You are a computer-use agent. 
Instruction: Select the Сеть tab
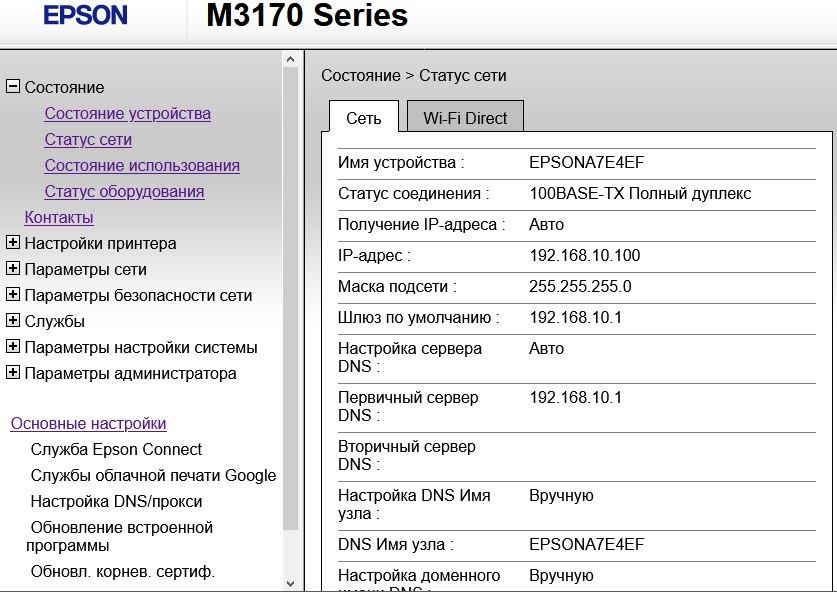363,118
